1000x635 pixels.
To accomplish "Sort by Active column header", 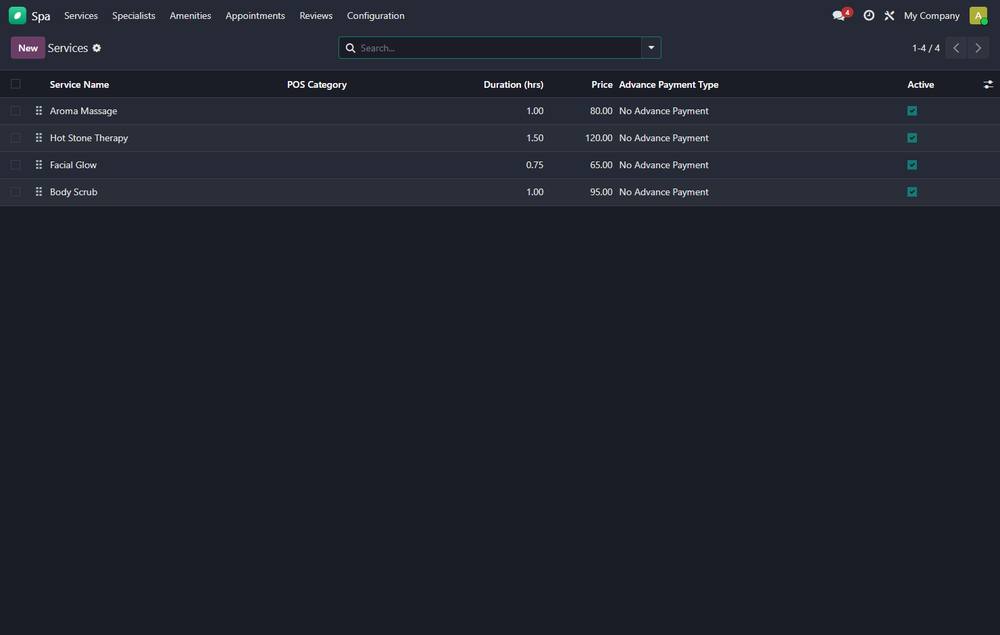I will click(920, 84).
